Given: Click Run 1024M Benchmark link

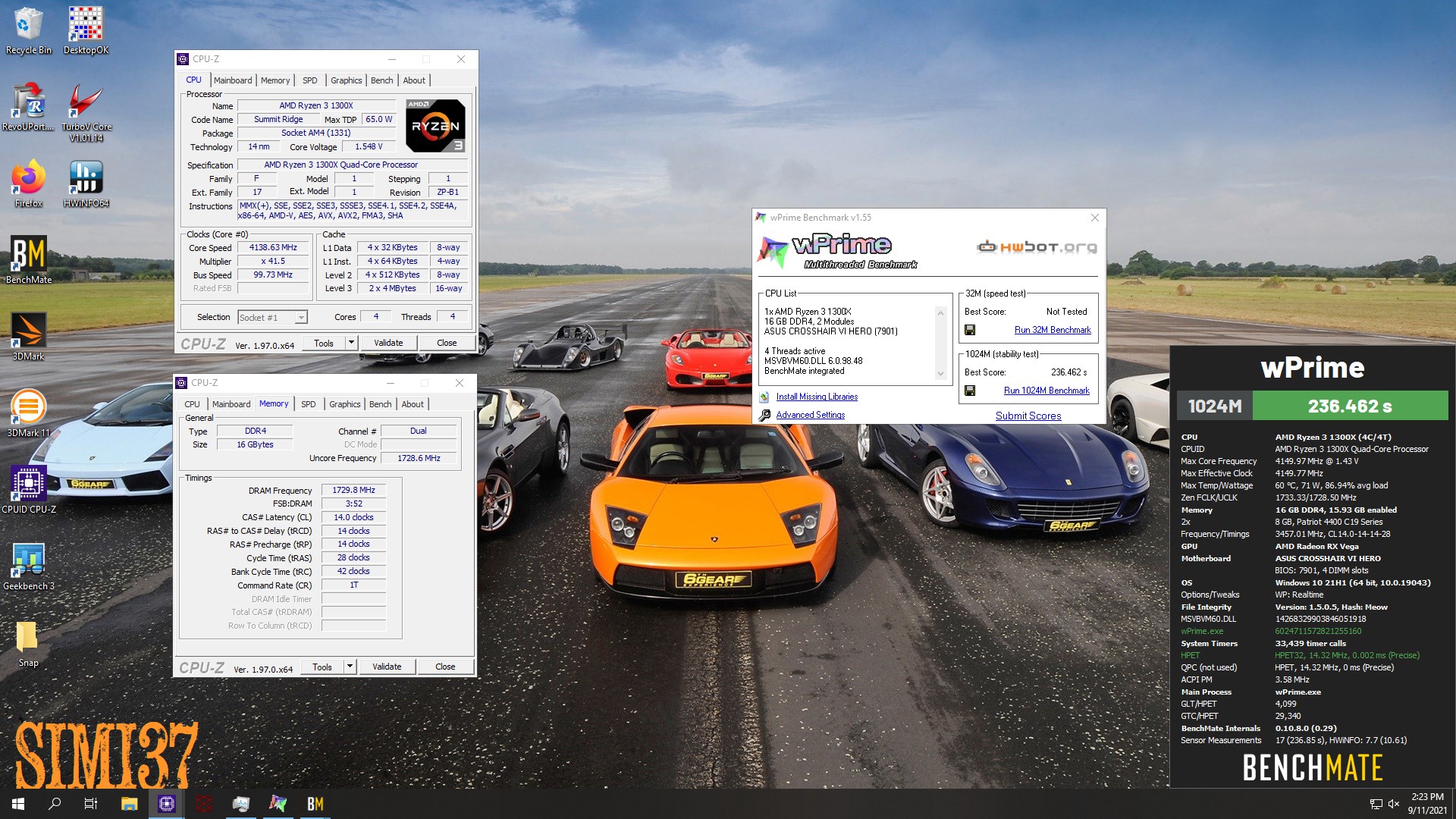Looking at the screenshot, I should 1046,391.
